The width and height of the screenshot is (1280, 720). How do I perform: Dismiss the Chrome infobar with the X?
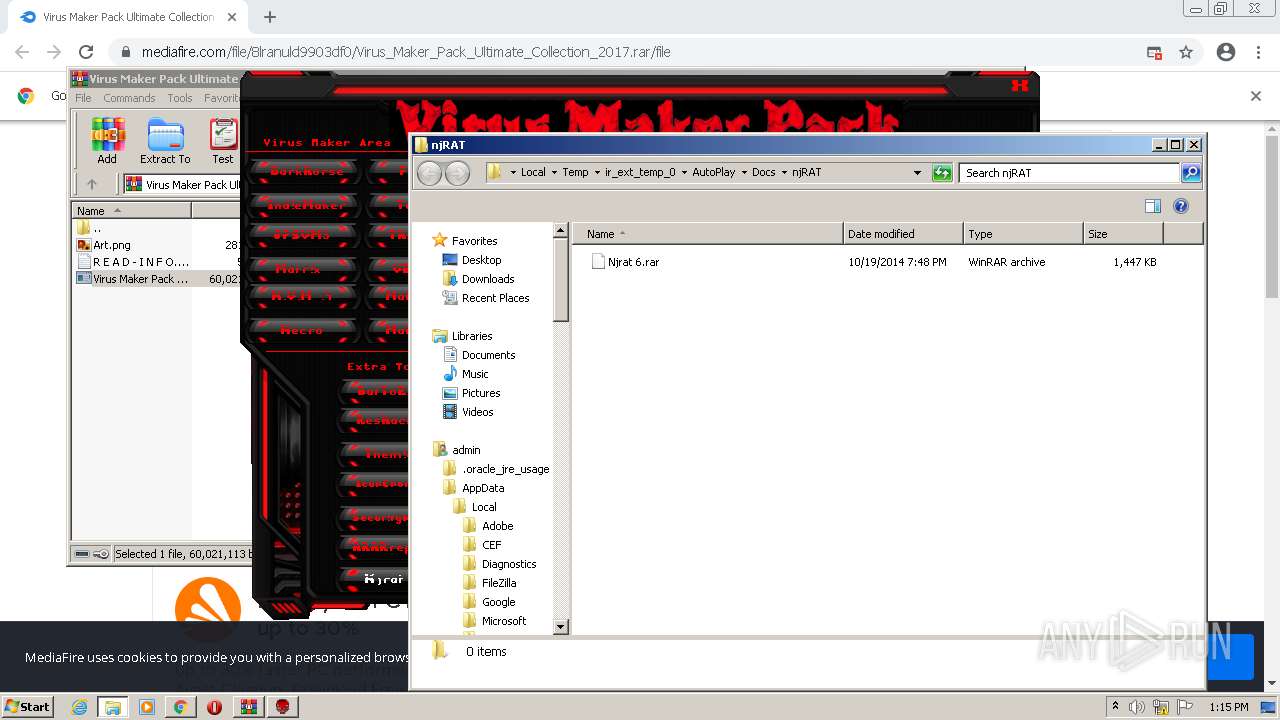(x=1256, y=96)
